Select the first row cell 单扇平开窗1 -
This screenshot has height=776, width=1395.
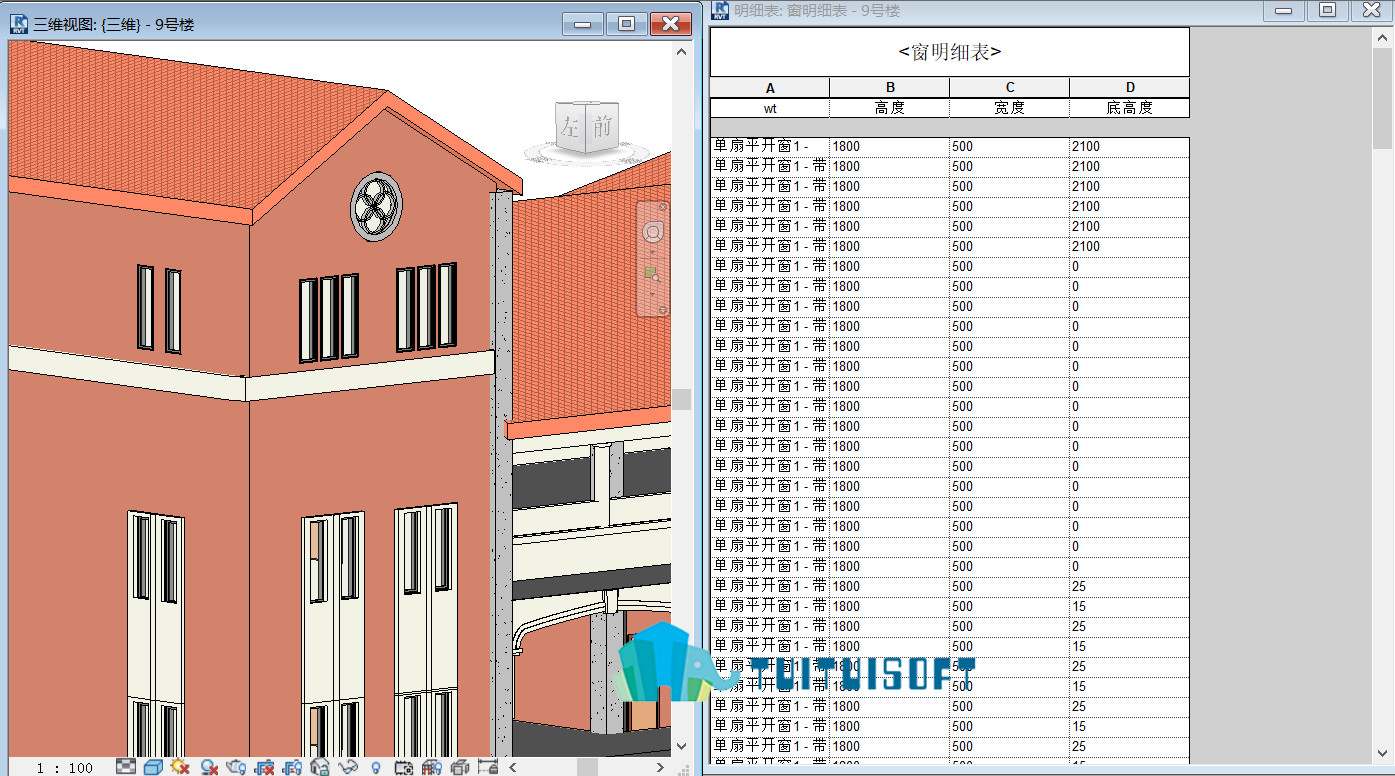coord(770,147)
